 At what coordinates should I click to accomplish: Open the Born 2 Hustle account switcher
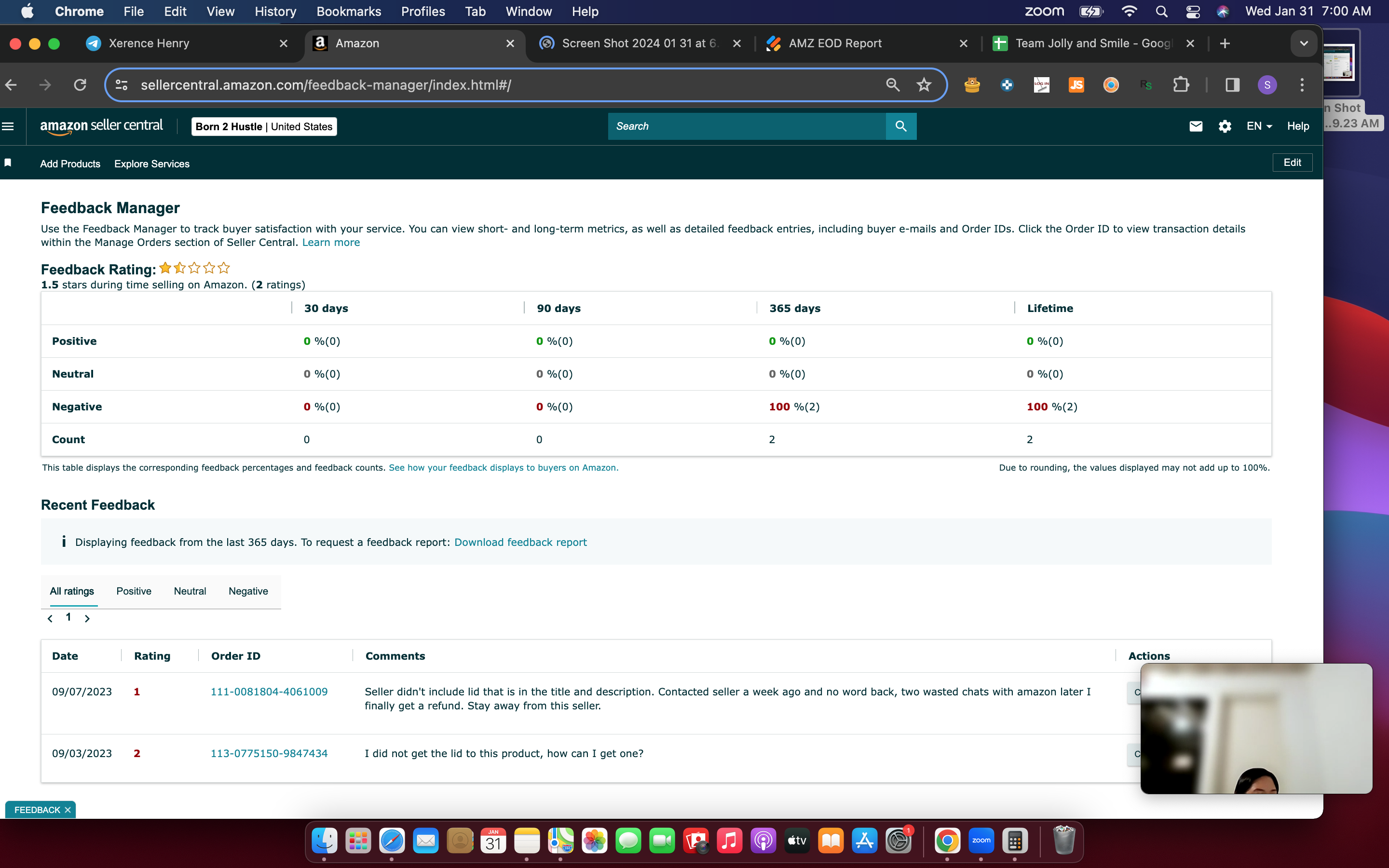click(x=264, y=126)
